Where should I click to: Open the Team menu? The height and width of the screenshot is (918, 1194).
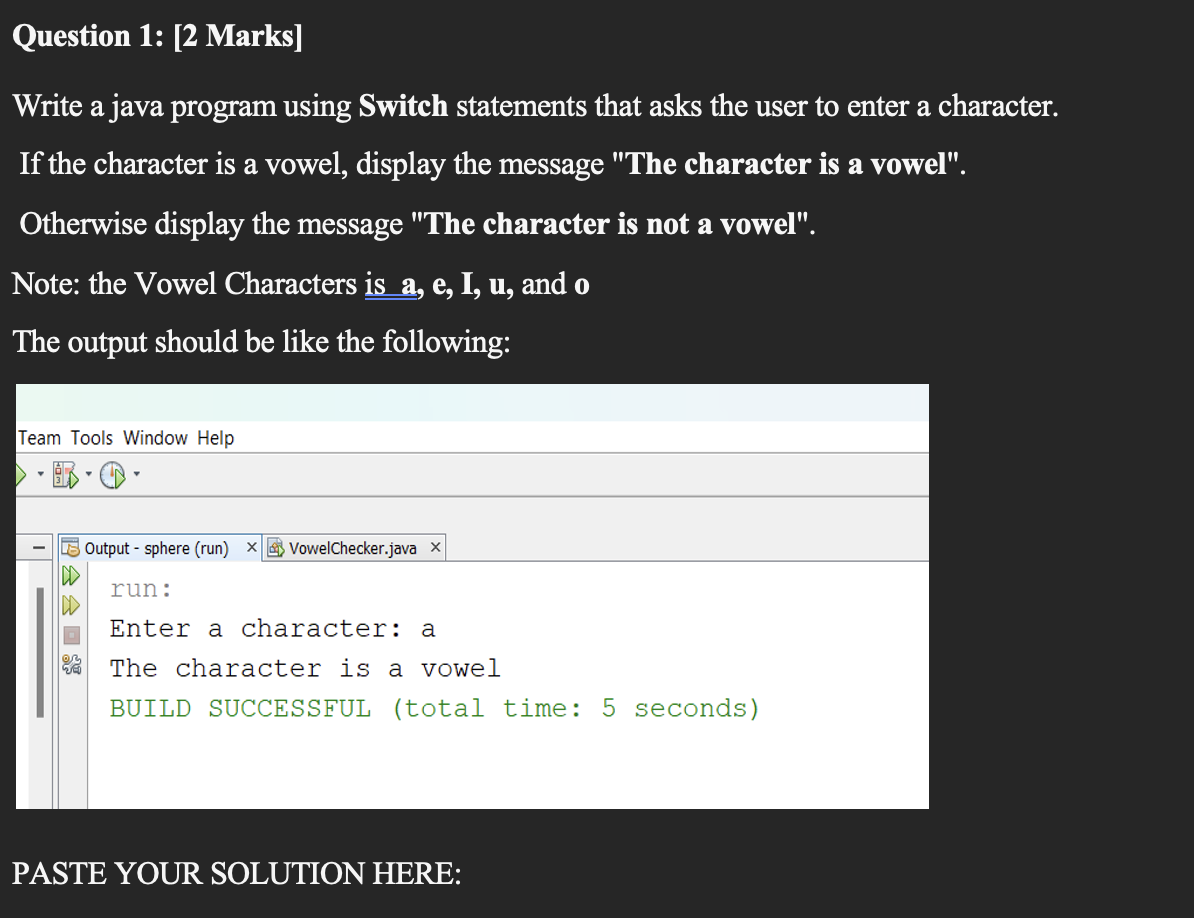[39, 437]
